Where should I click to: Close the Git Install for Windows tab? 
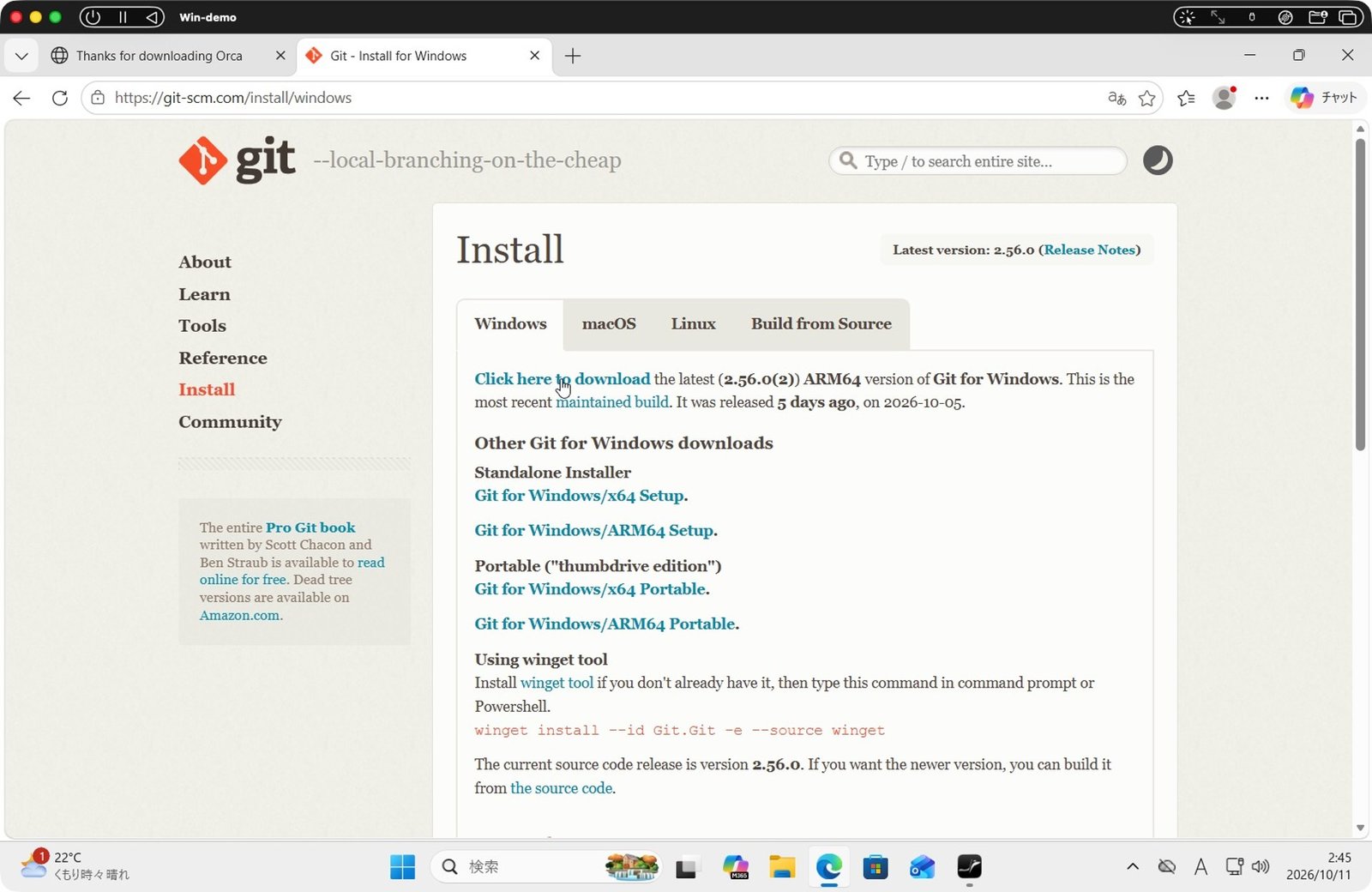534,56
